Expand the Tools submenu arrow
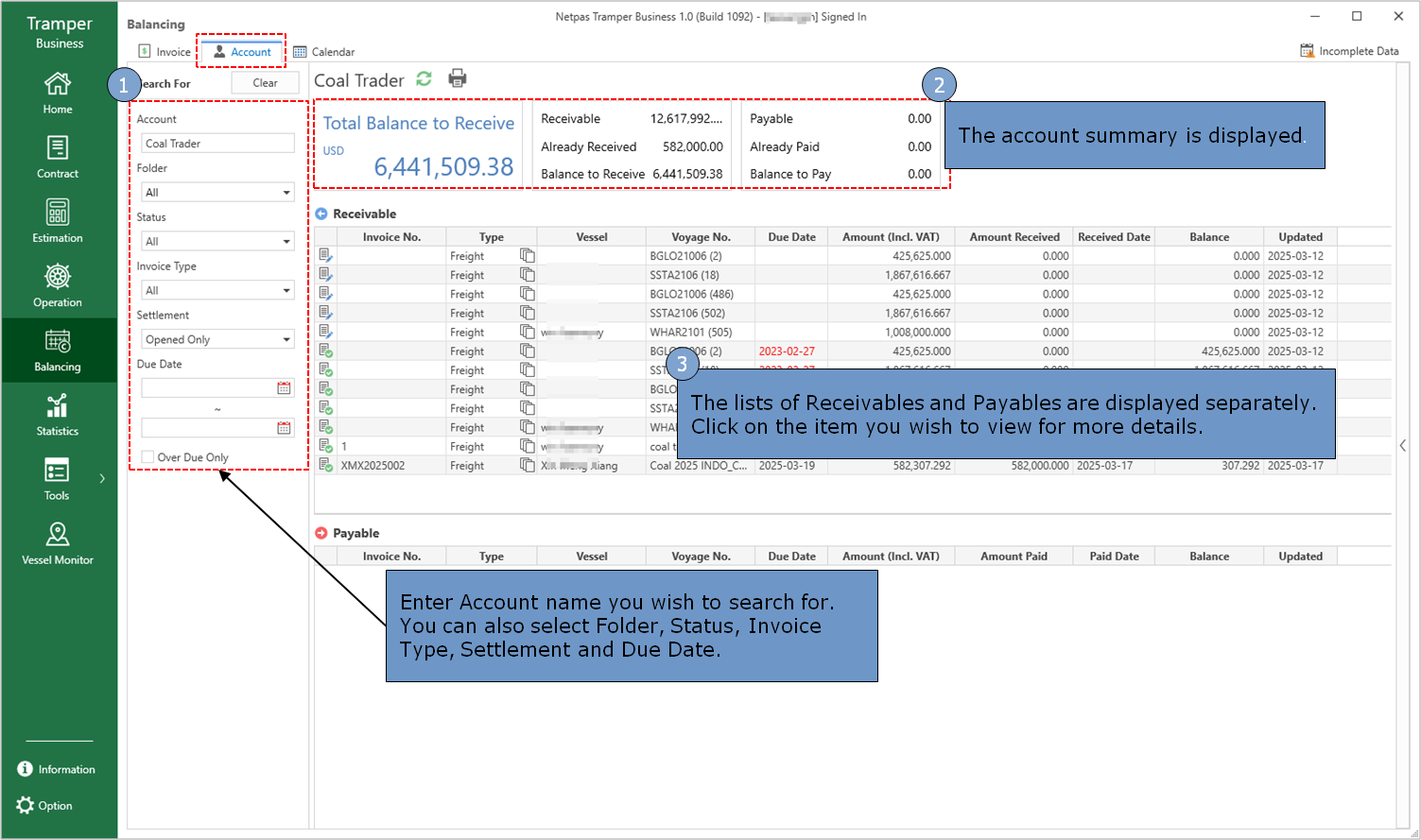Image resolution: width=1421 pixels, height=840 pixels. point(102,479)
